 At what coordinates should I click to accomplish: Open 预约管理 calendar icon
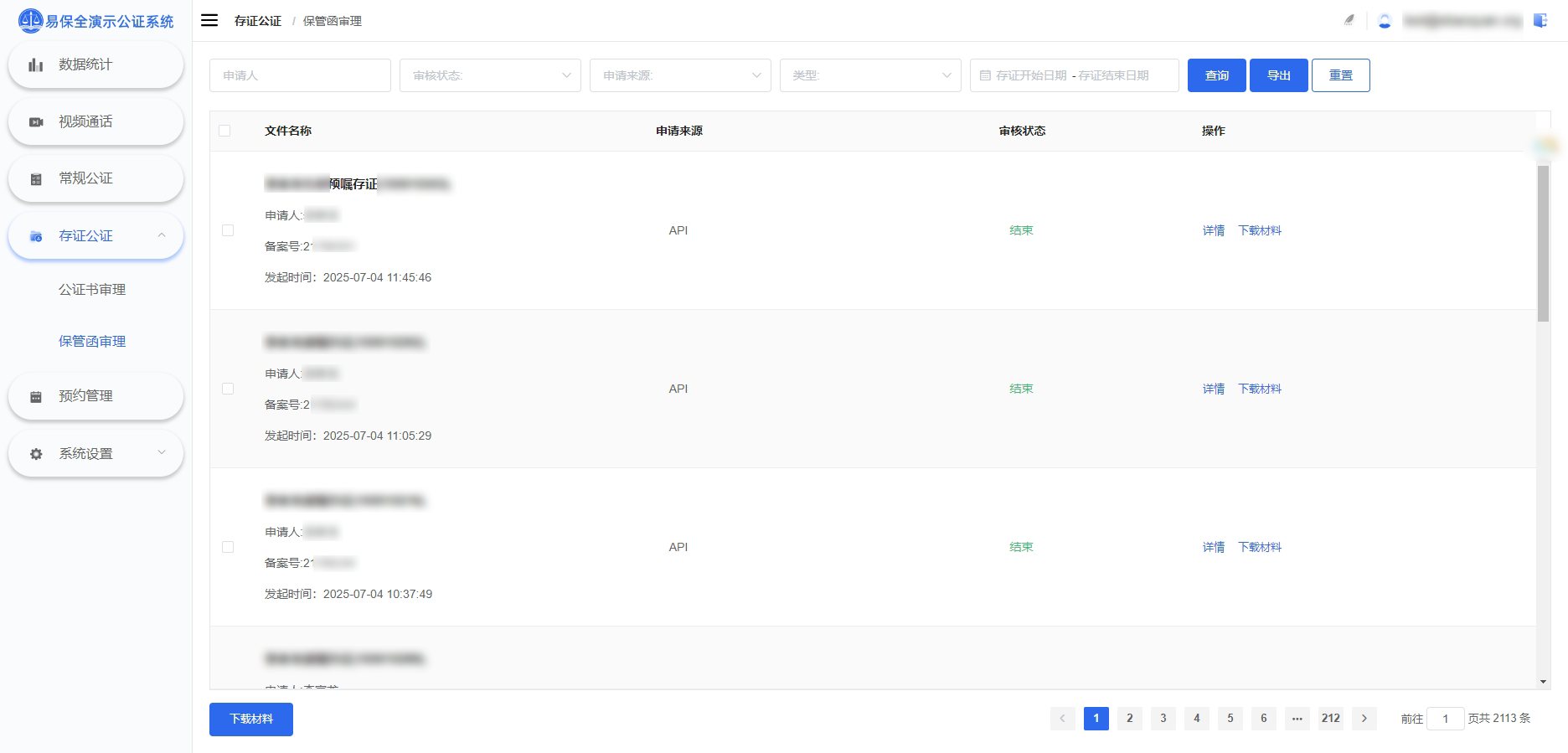click(x=36, y=397)
